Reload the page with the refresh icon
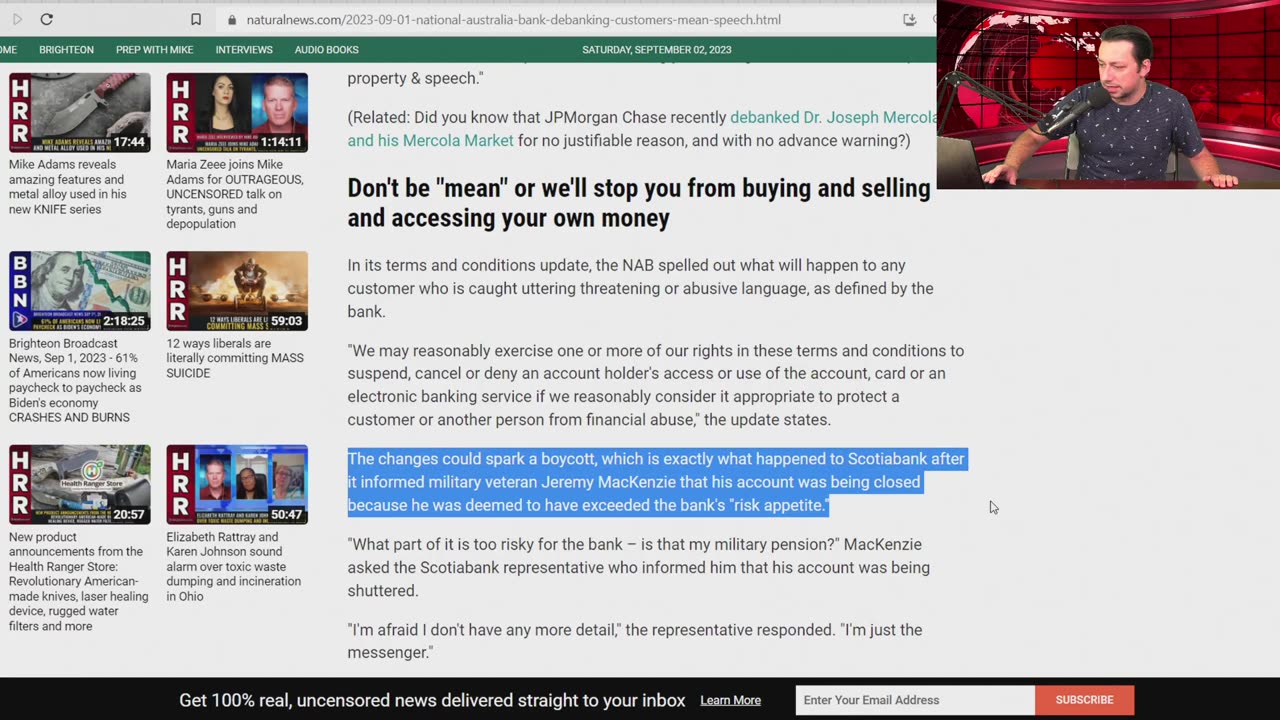 click(x=46, y=19)
